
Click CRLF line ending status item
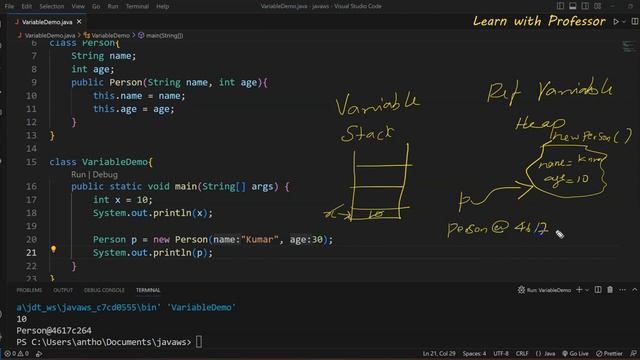(x=522, y=353)
